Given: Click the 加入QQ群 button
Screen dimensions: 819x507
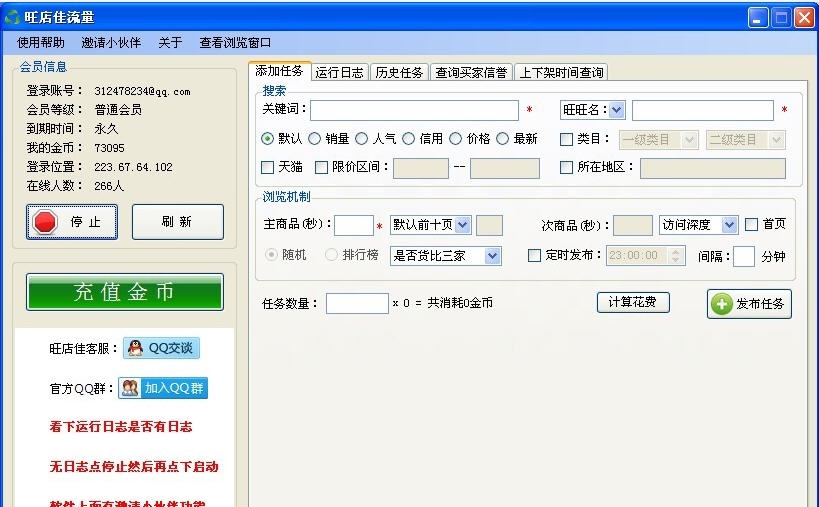Looking at the screenshot, I should 163,388.
